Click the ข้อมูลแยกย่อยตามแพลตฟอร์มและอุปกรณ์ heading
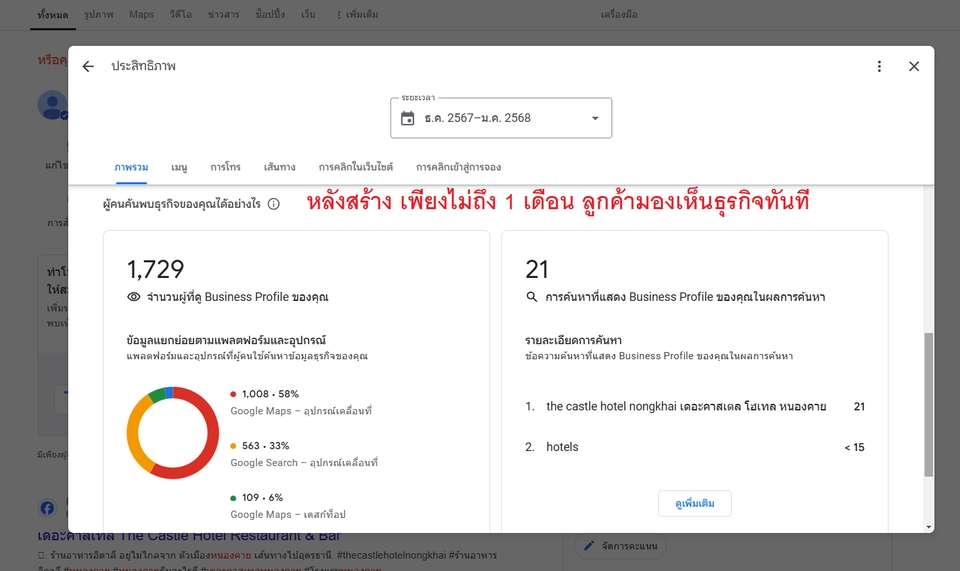Screen dimensions: 960x571 (x=226, y=340)
